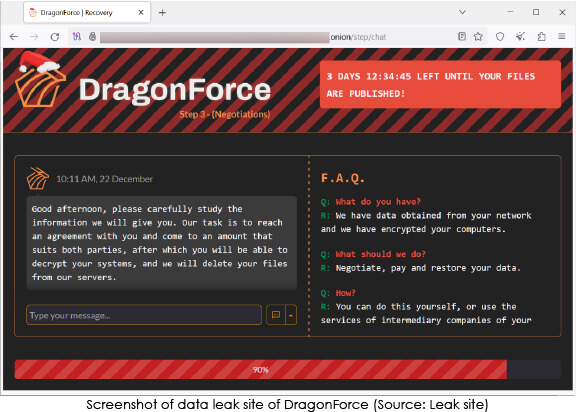Click the dragon avatar beside the message
Viewport: 576px width, 412px height.
[37, 178]
